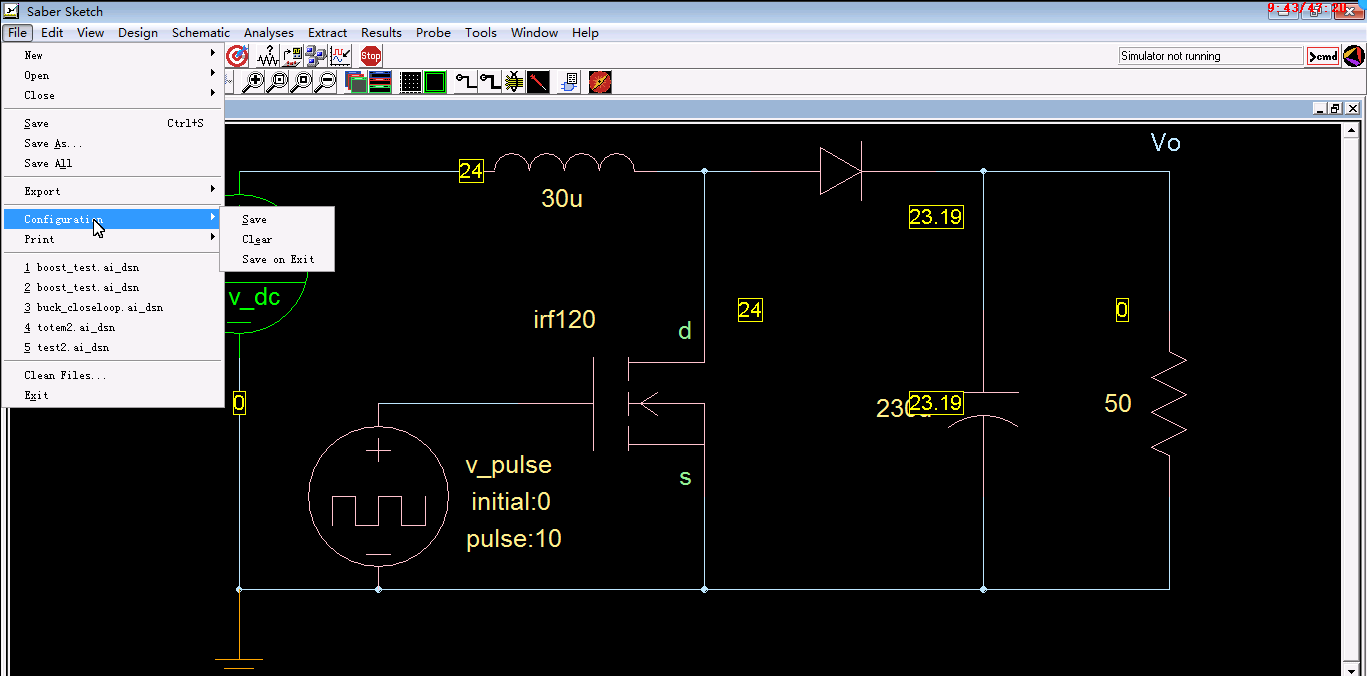
Task: Click the zoom out magnifier icon
Action: click(x=326, y=82)
